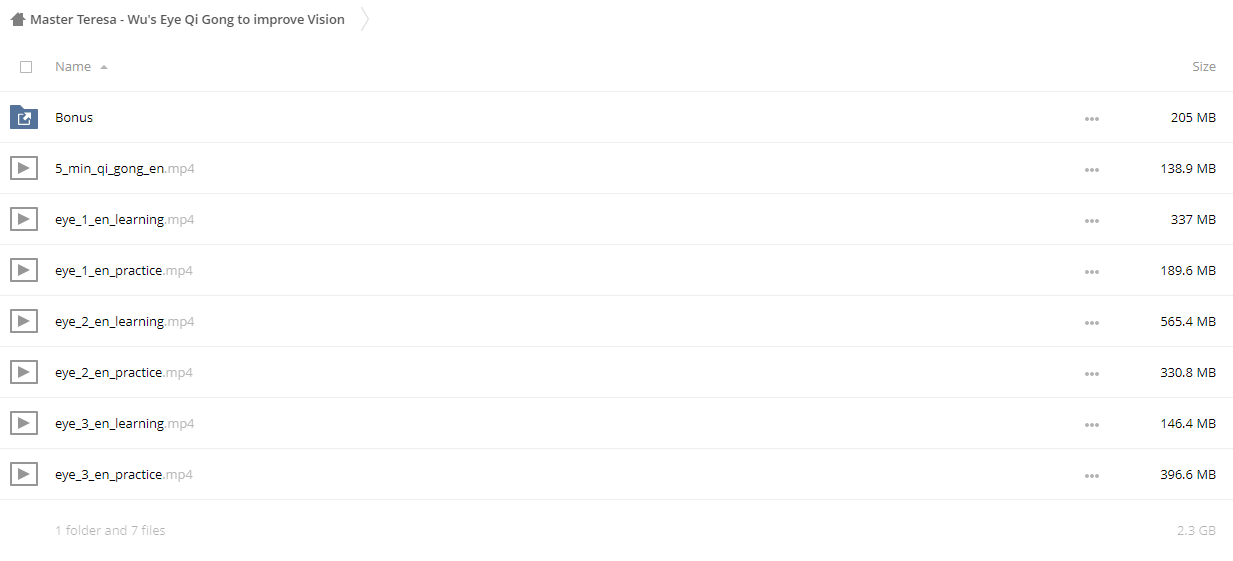Open the Bonus folder by name

[74, 117]
